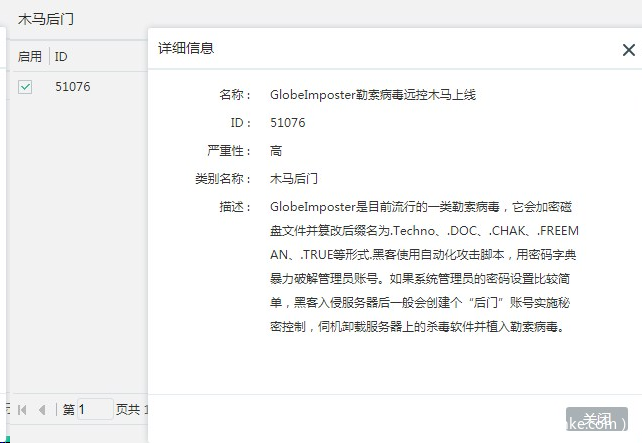Click the severity value 高
This screenshot has width=642, height=443.
(276, 151)
